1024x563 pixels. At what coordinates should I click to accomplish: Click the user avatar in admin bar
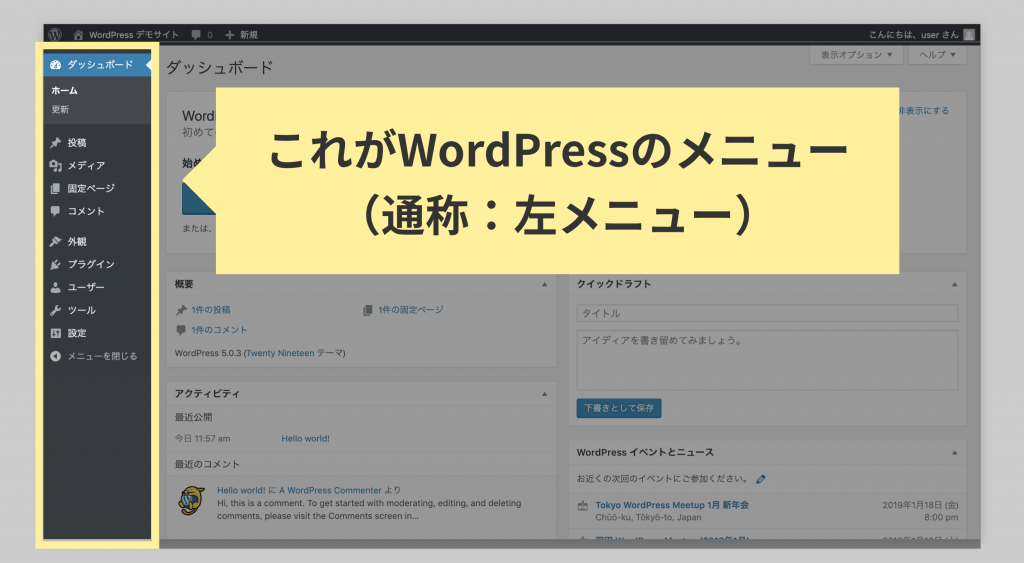(968, 35)
